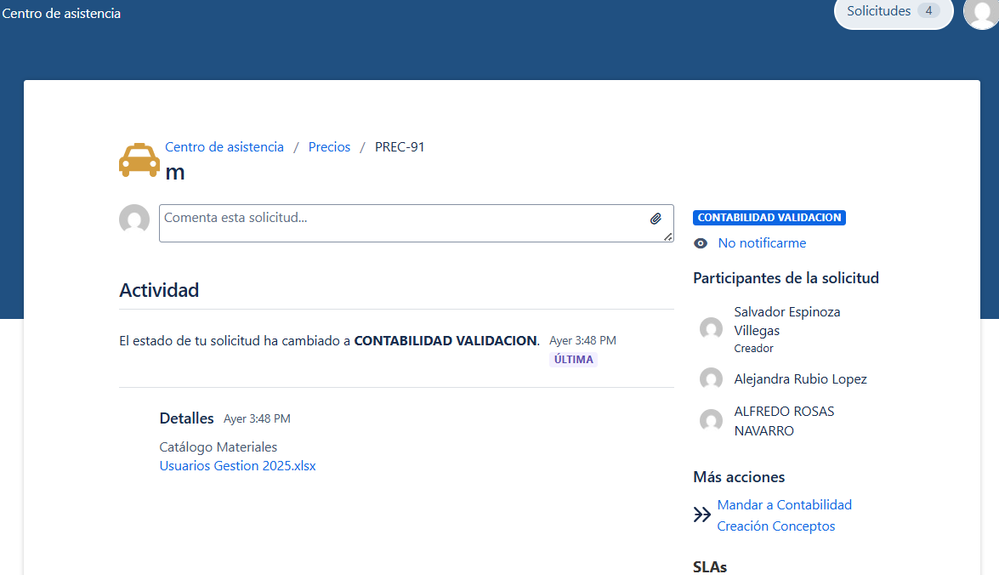Viewport: 999px width, 575px height.
Task: Click the Catálogo Materiales label
Action: pyautogui.click(x=218, y=447)
